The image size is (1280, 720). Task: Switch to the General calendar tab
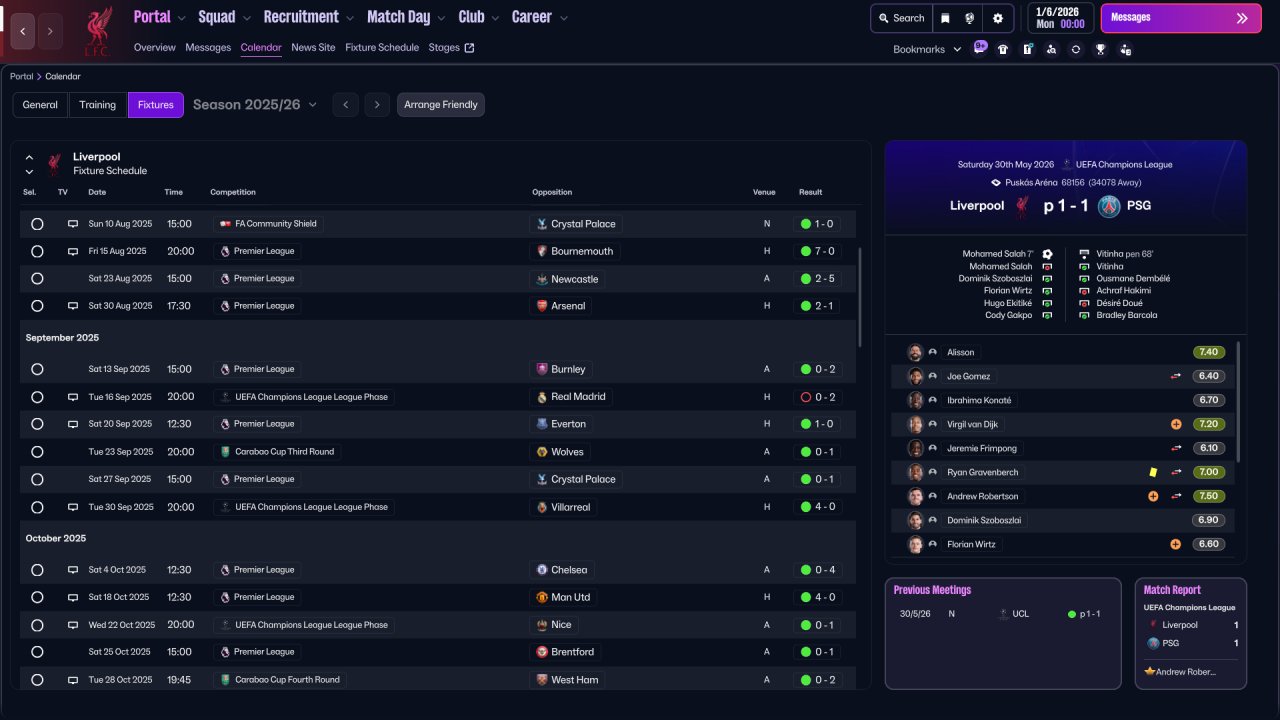click(x=40, y=105)
